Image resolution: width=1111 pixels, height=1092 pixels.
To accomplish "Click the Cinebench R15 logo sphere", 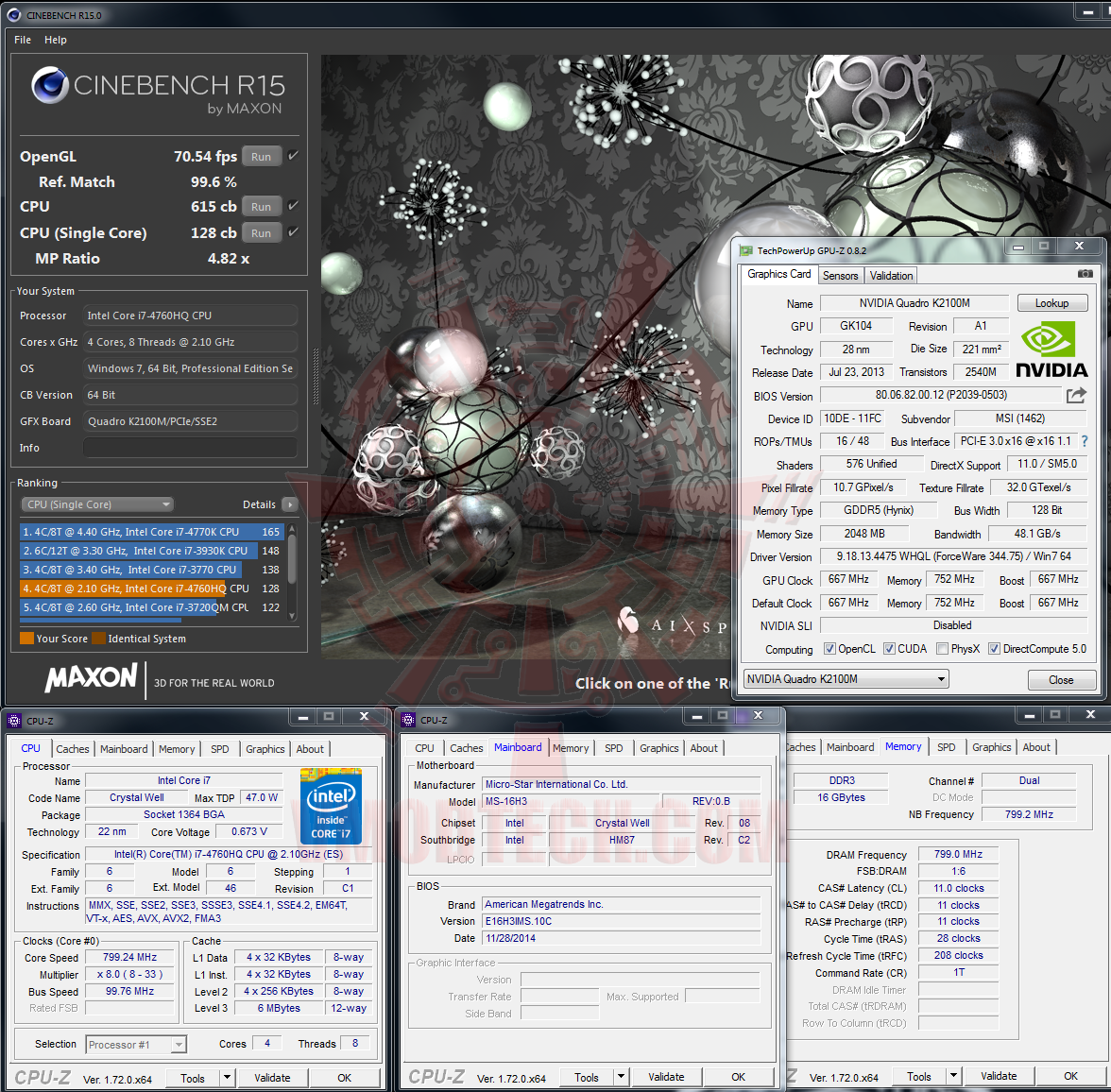I will 49,86.
